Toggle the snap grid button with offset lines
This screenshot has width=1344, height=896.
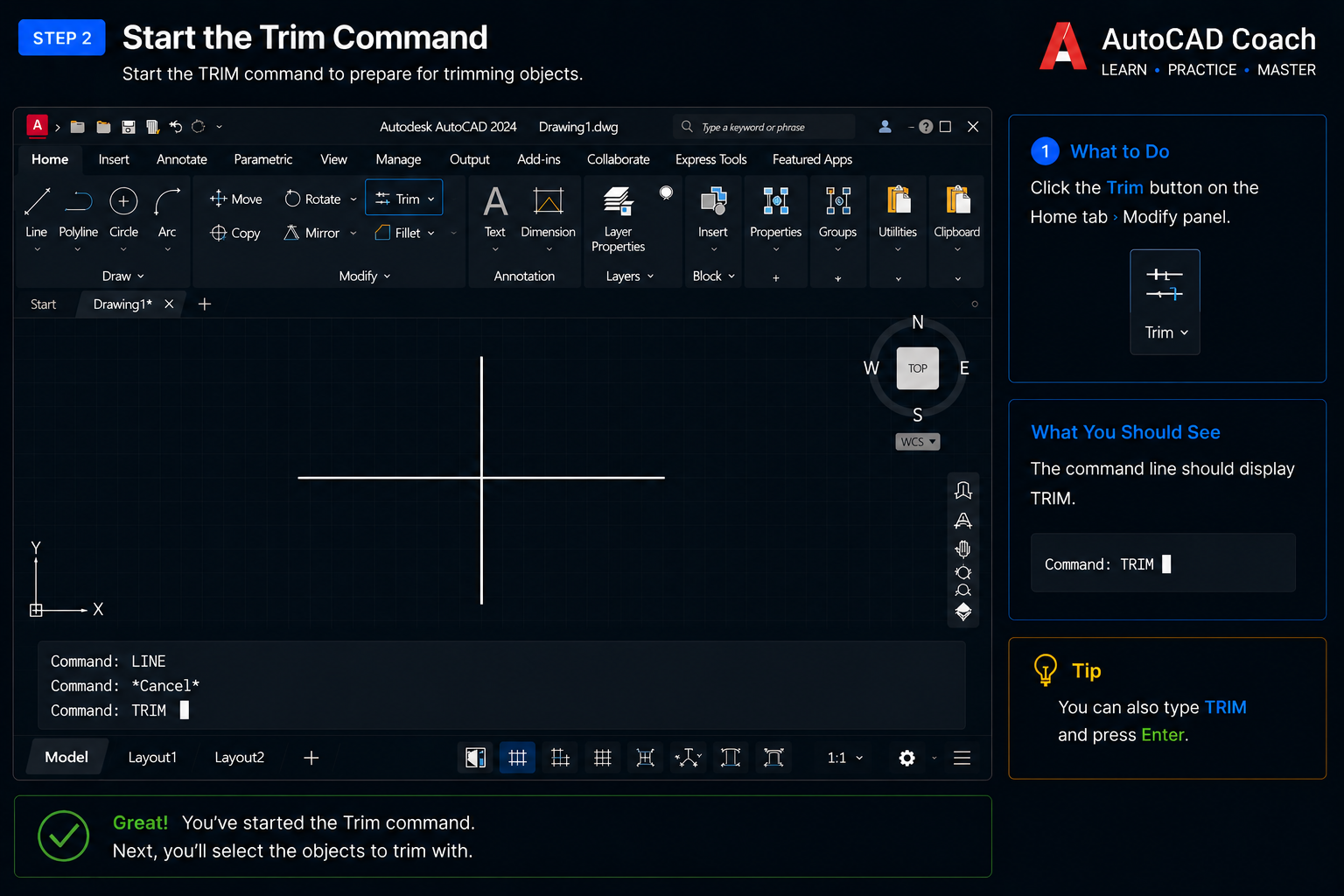click(x=560, y=758)
